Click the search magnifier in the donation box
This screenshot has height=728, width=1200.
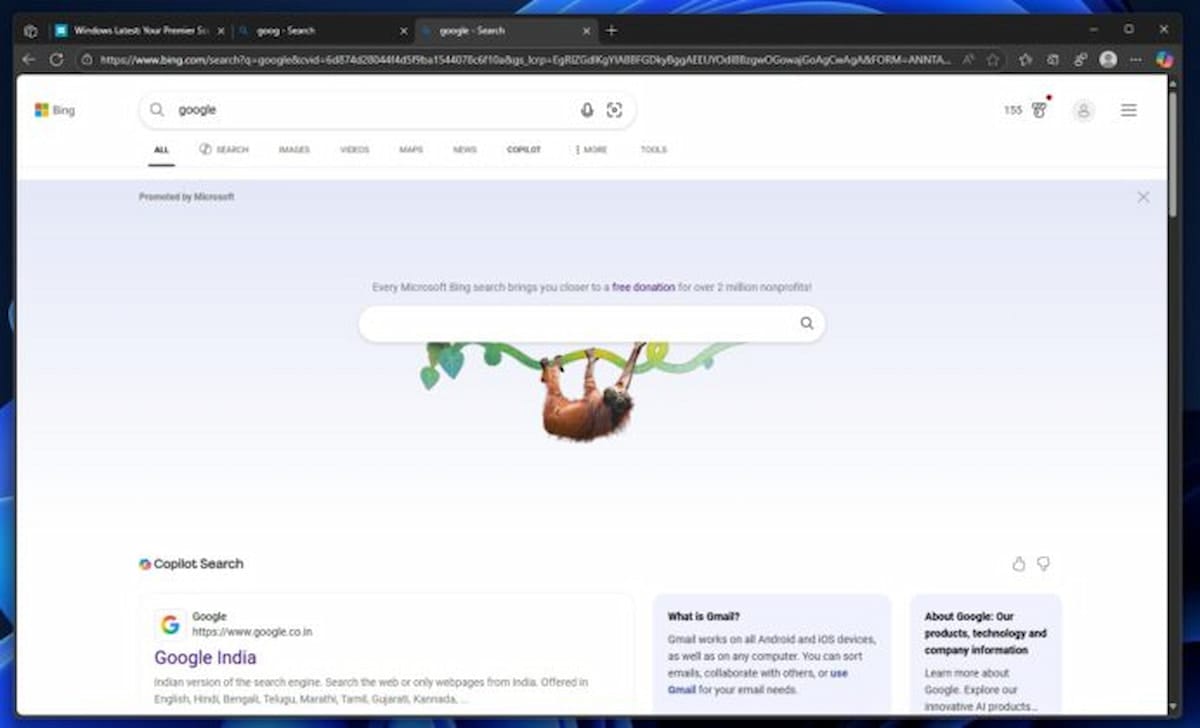pyautogui.click(x=806, y=323)
